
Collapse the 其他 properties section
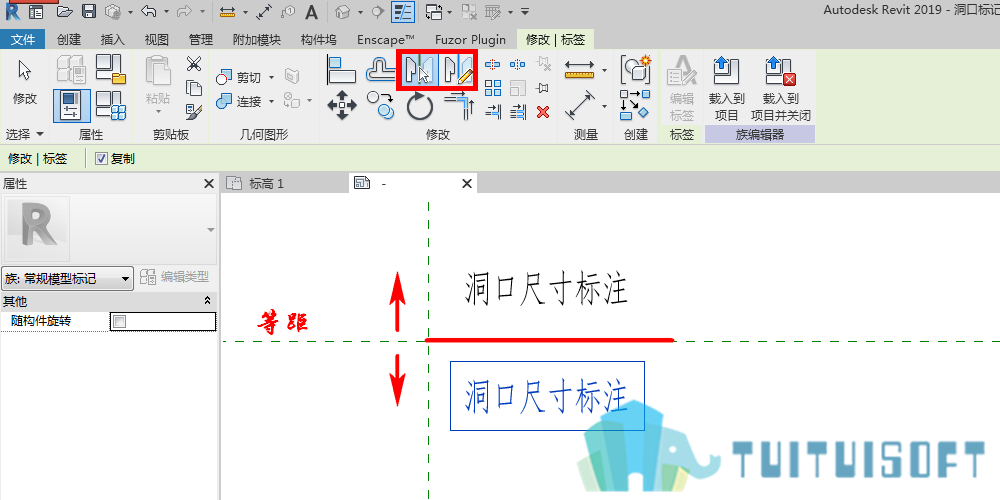point(207,301)
